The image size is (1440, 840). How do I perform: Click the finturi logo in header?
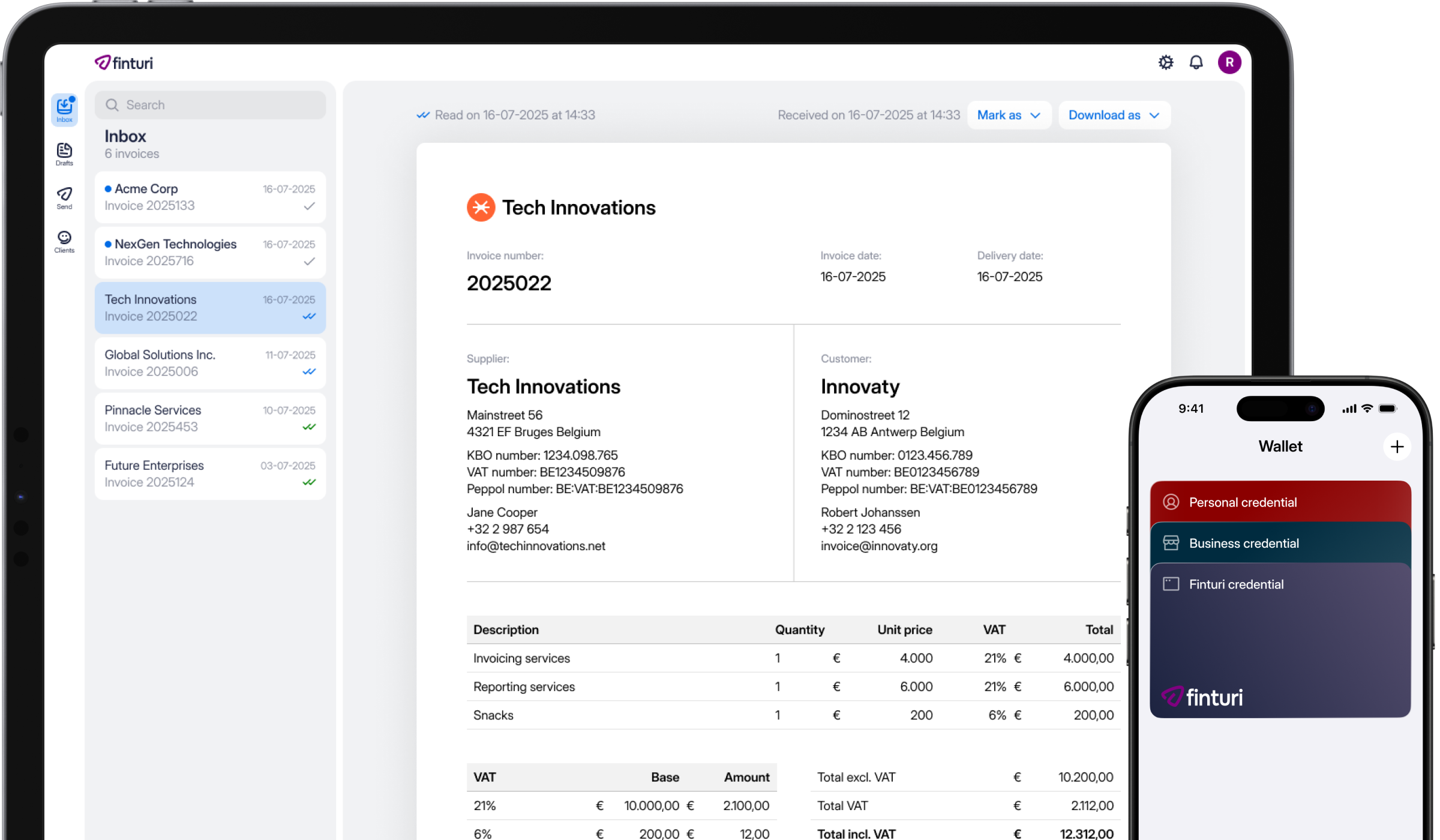124,63
